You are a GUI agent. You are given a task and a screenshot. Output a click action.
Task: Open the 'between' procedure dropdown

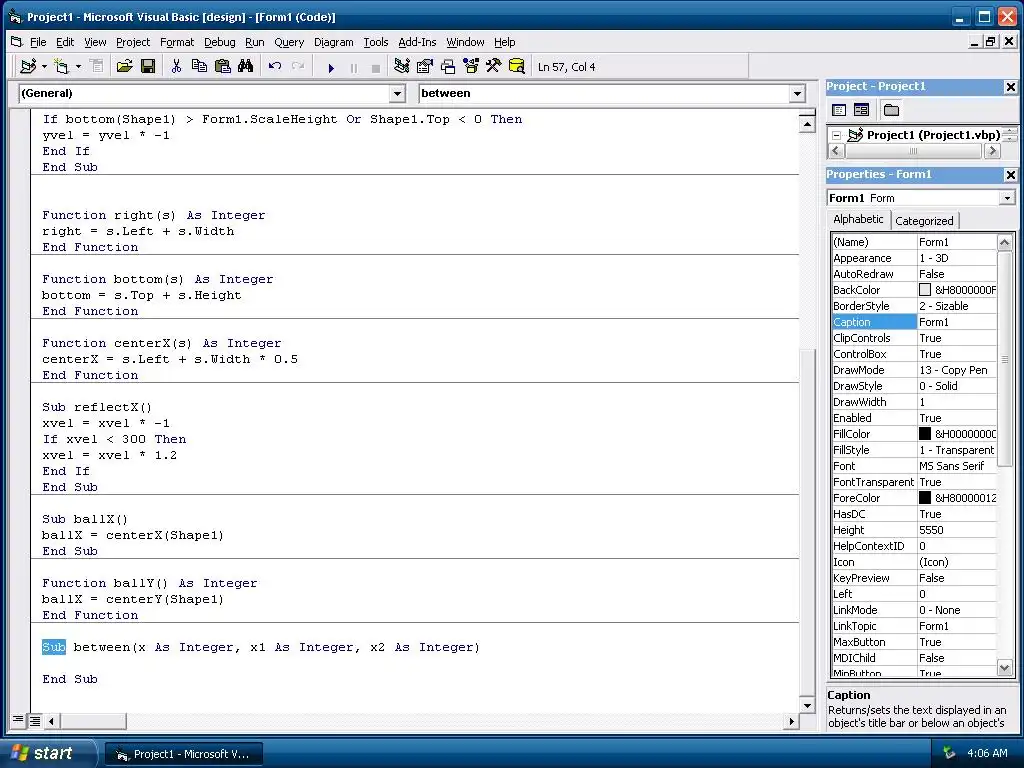797,93
